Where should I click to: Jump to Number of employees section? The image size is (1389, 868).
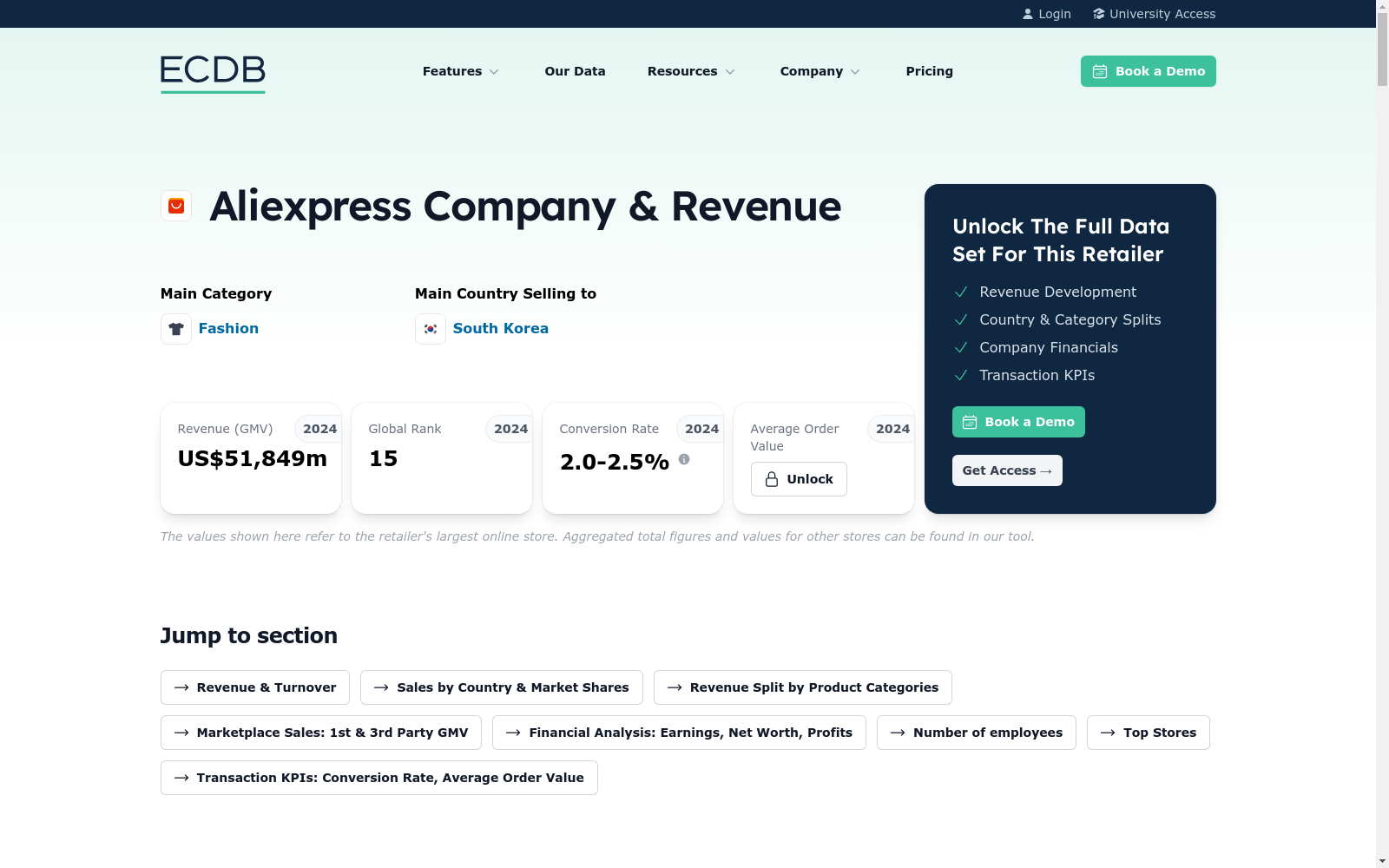tap(977, 733)
